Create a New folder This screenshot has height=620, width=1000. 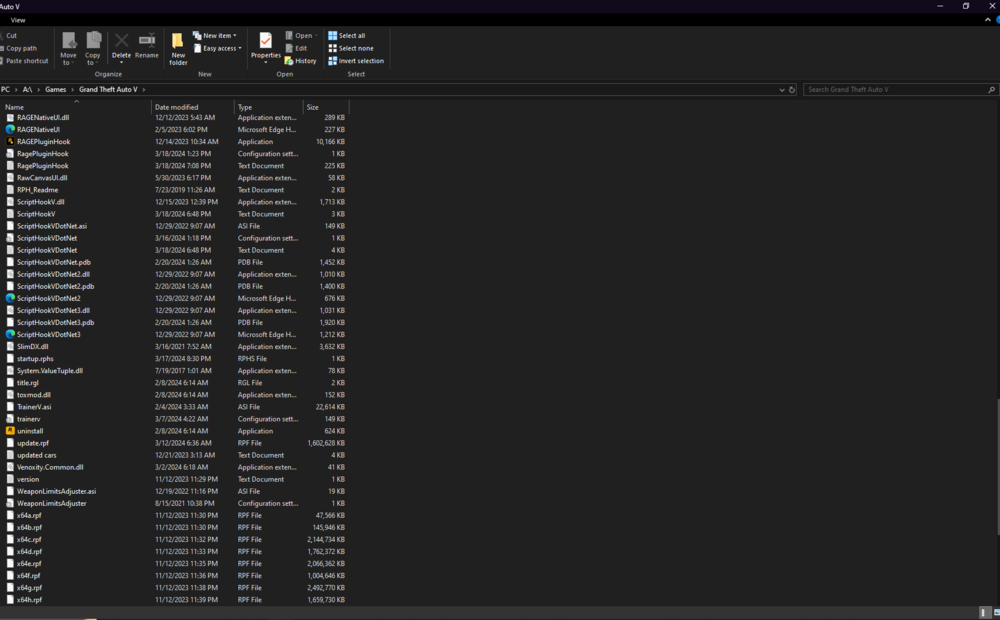click(x=179, y=48)
